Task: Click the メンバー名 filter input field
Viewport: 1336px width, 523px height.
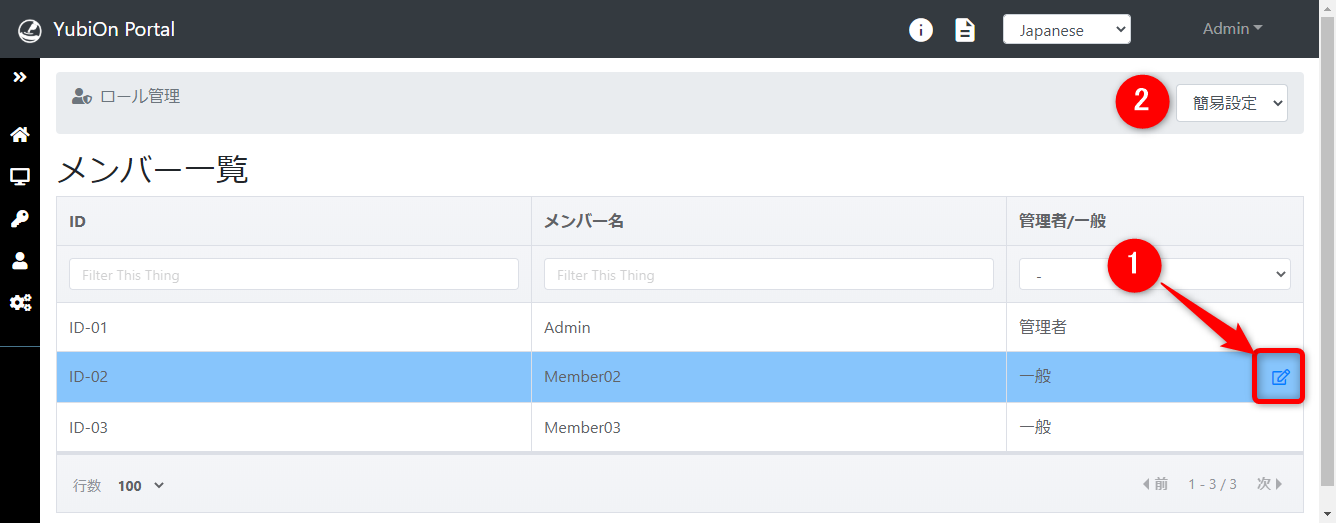Action: (x=768, y=274)
